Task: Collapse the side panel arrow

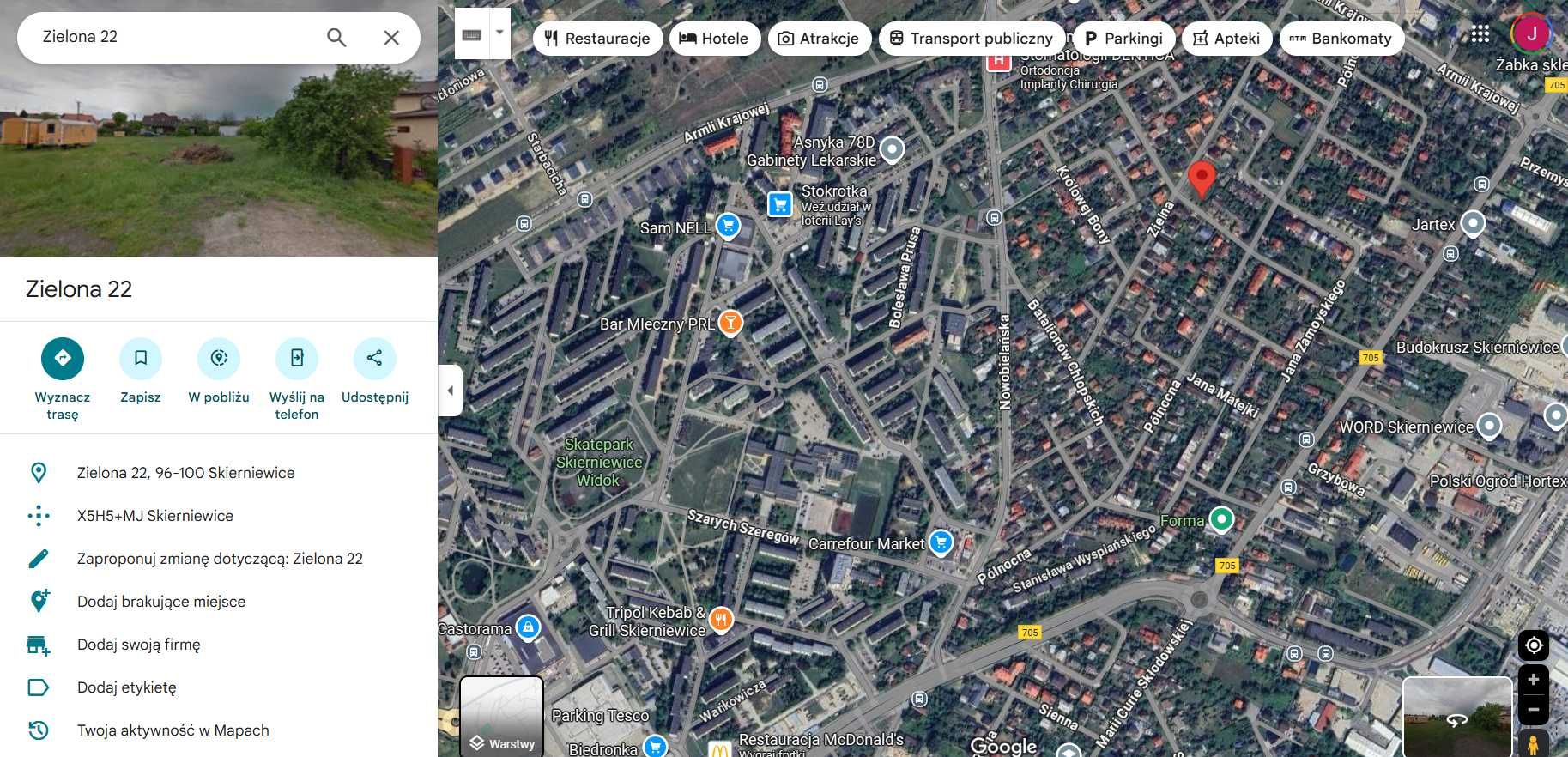Action: [x=450, y=391]
